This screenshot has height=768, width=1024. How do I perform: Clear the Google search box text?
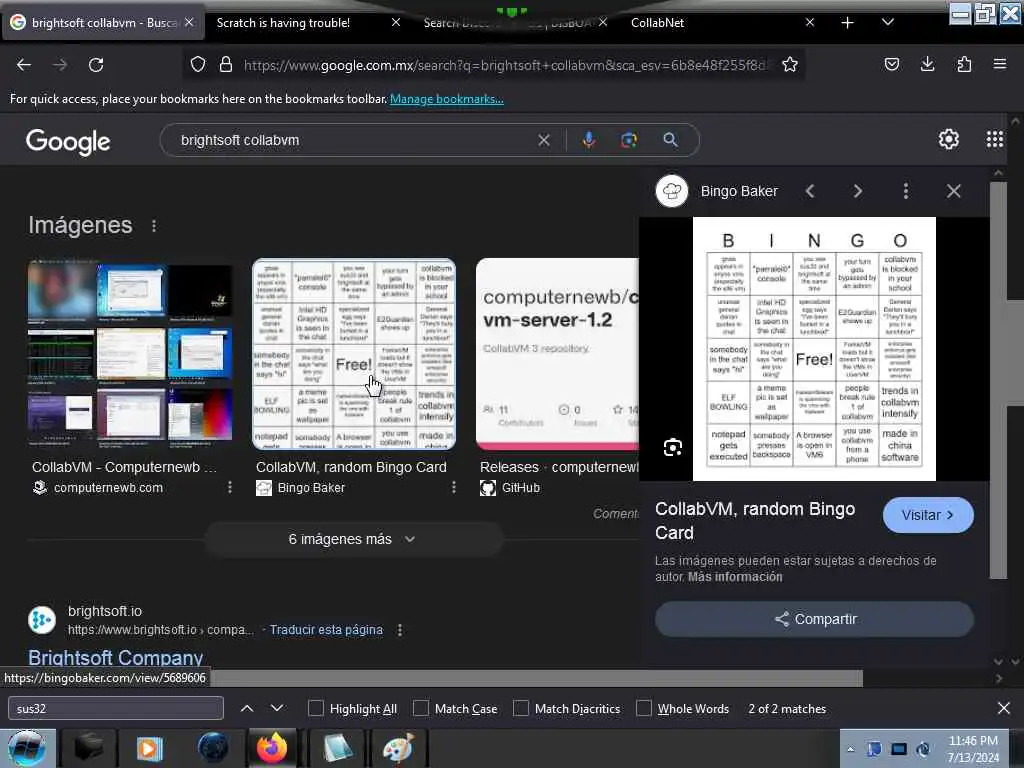click(x=543, y=140)
